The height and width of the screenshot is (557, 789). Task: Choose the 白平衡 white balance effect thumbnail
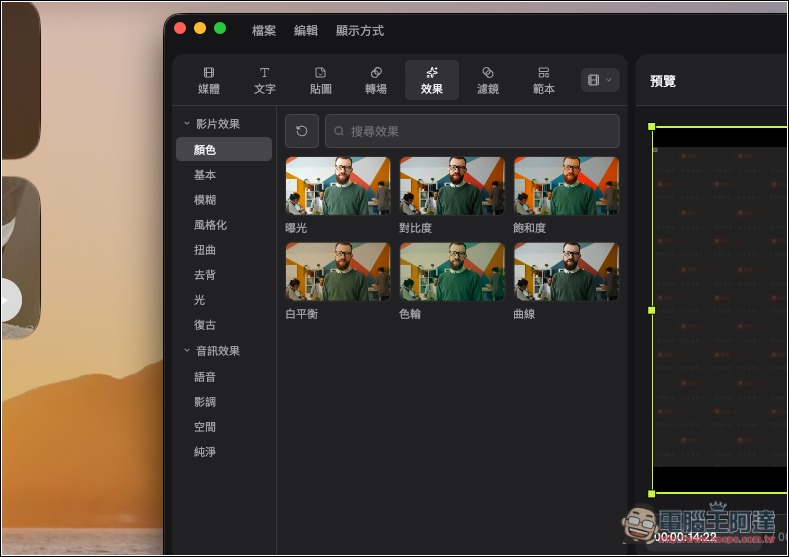(x=338, y=272)
